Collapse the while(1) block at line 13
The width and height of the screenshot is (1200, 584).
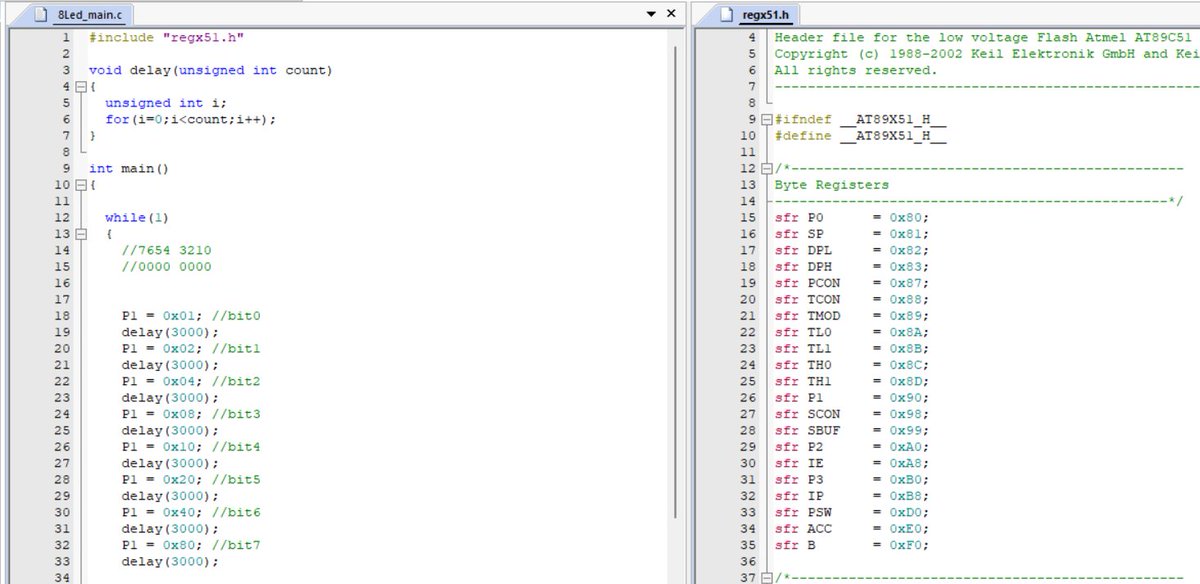tap(81, 234)
